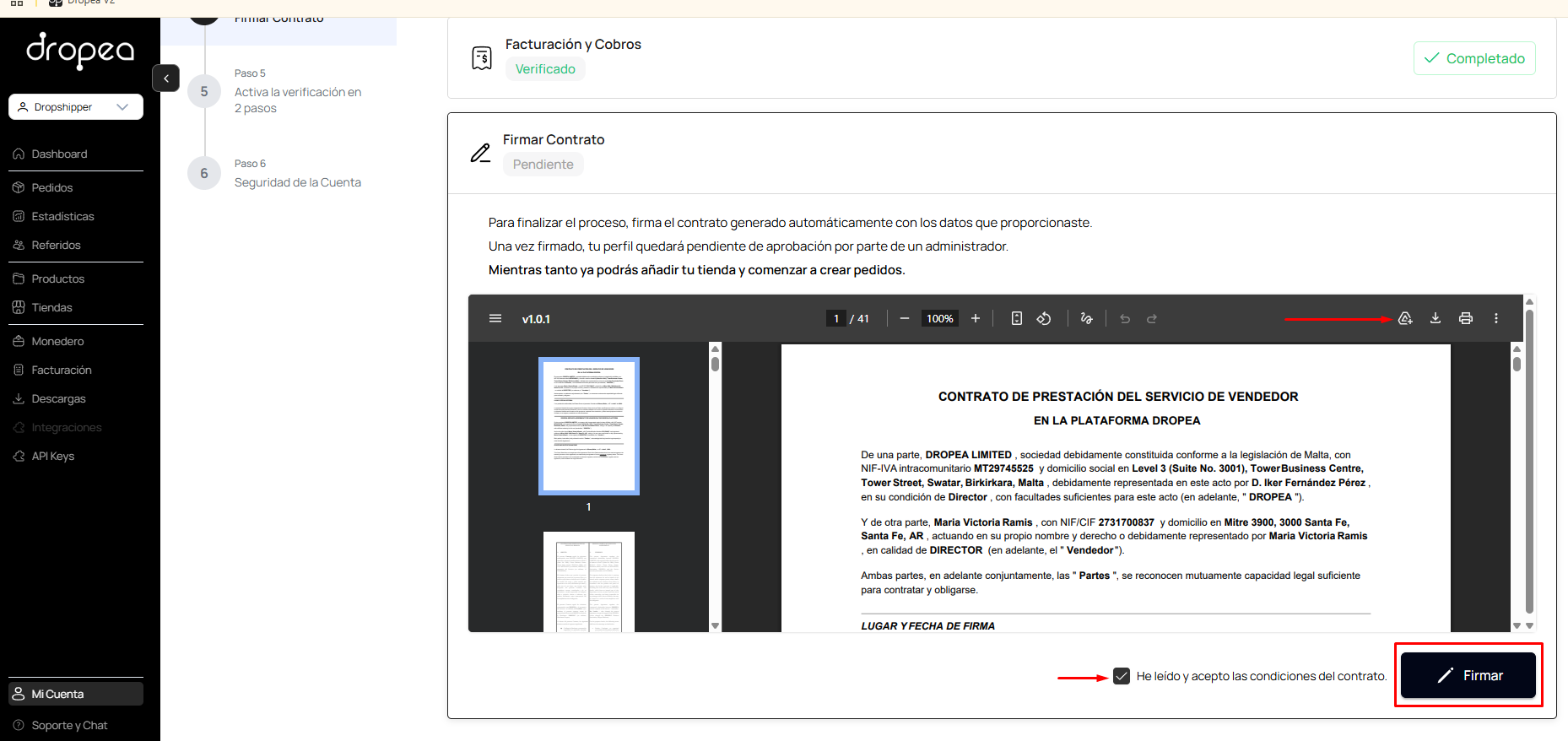Click the 'CONTRATO DE PRESTACIÓN DEL SERVICIO' heading
Viewport: 1568px width, 741px height.
(1118, 397)
